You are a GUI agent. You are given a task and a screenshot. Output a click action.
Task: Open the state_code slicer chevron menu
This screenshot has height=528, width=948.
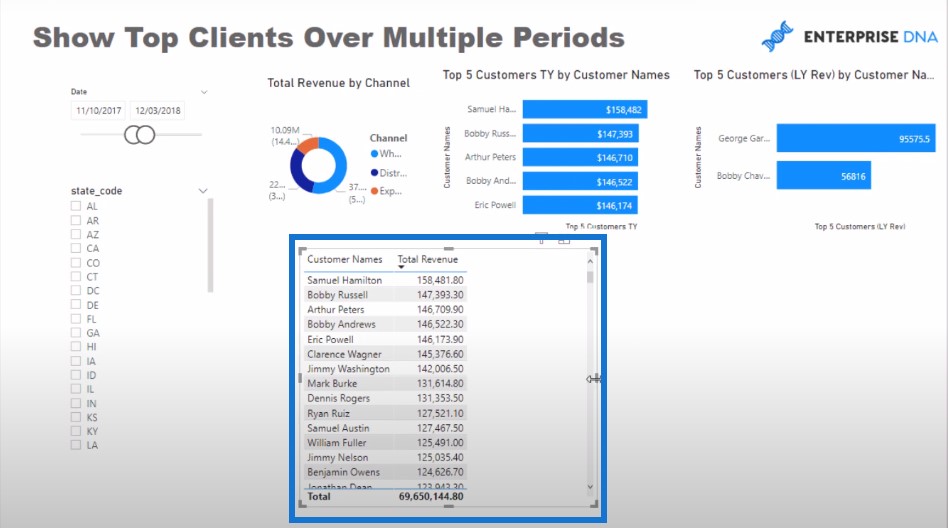point(203,191)
